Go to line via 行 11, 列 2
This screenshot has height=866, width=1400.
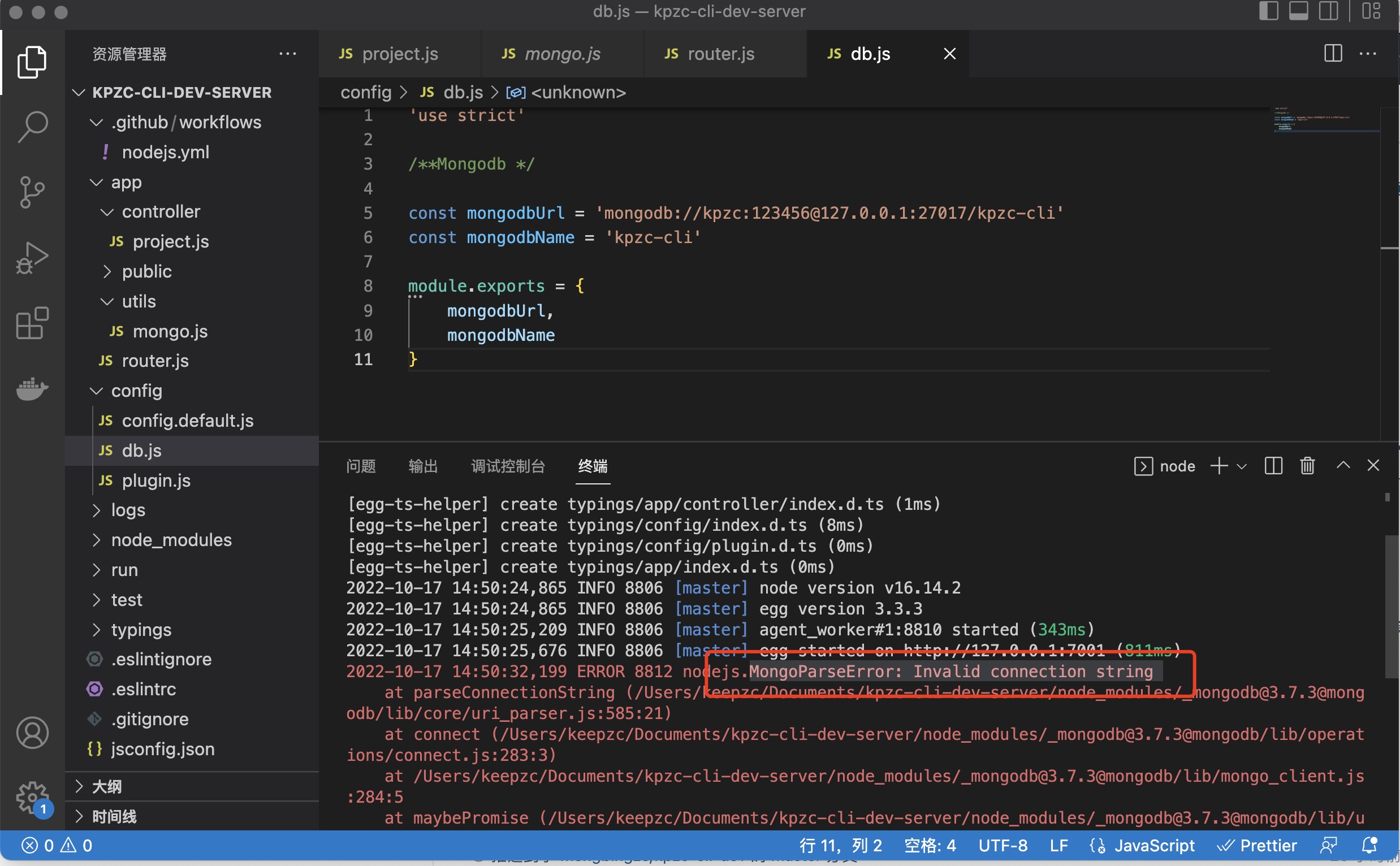point(840,846)
